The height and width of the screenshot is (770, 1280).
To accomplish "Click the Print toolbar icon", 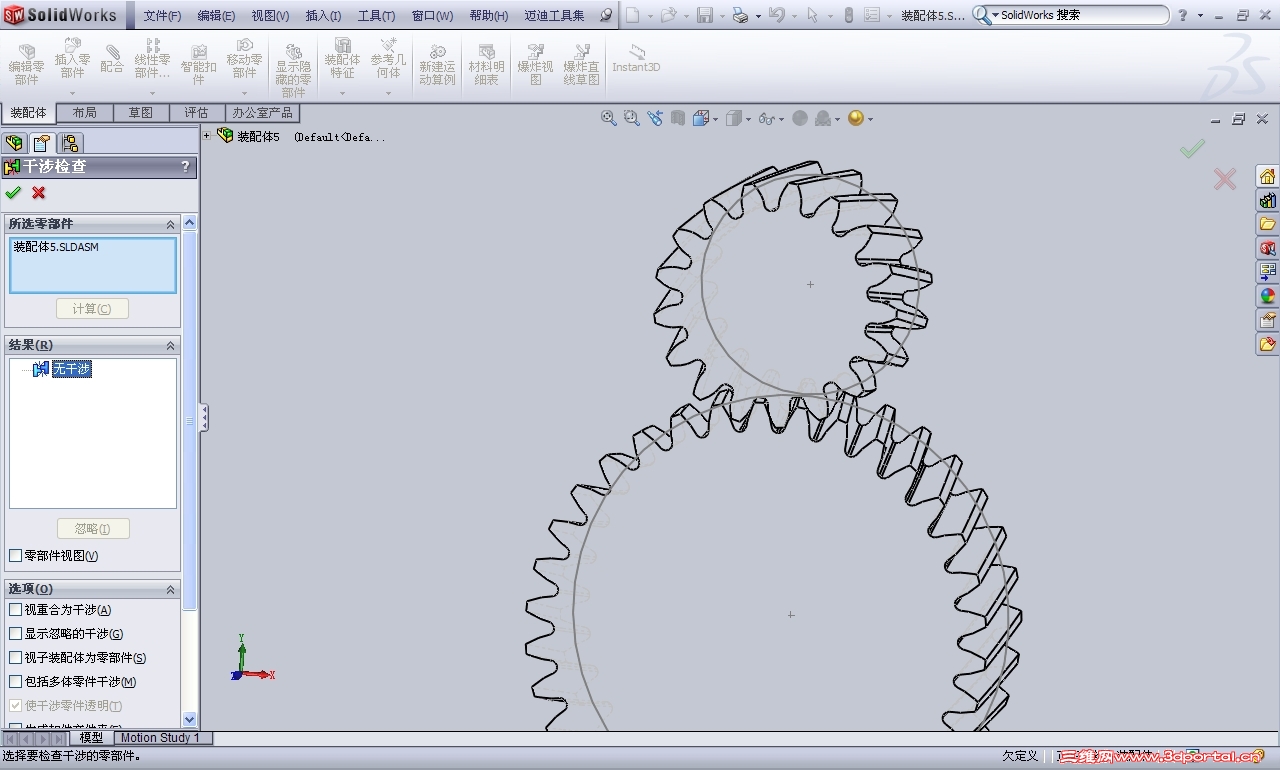I will click(x=740, y=15).
